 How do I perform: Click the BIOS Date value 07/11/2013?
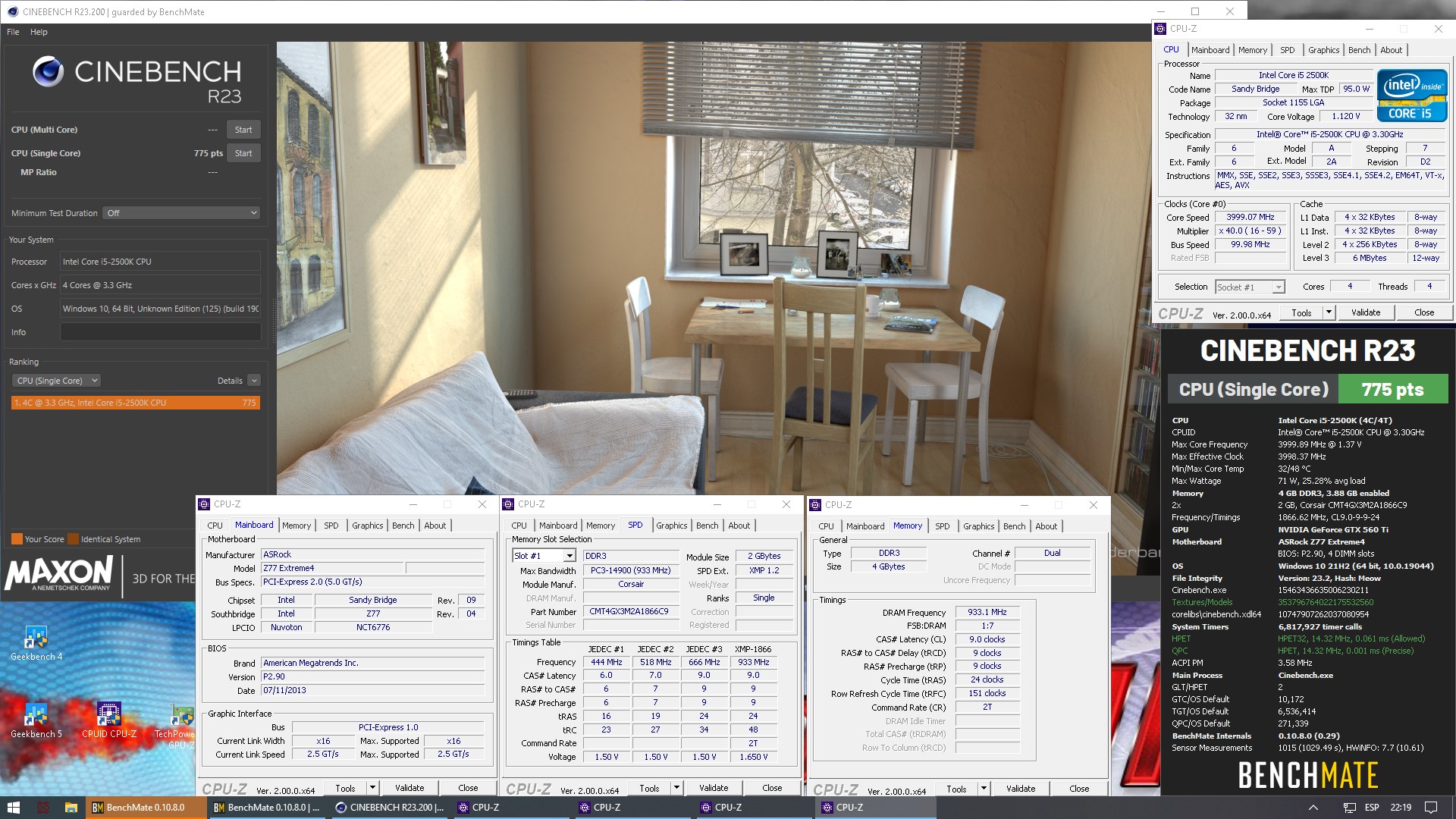pos(372,690)
